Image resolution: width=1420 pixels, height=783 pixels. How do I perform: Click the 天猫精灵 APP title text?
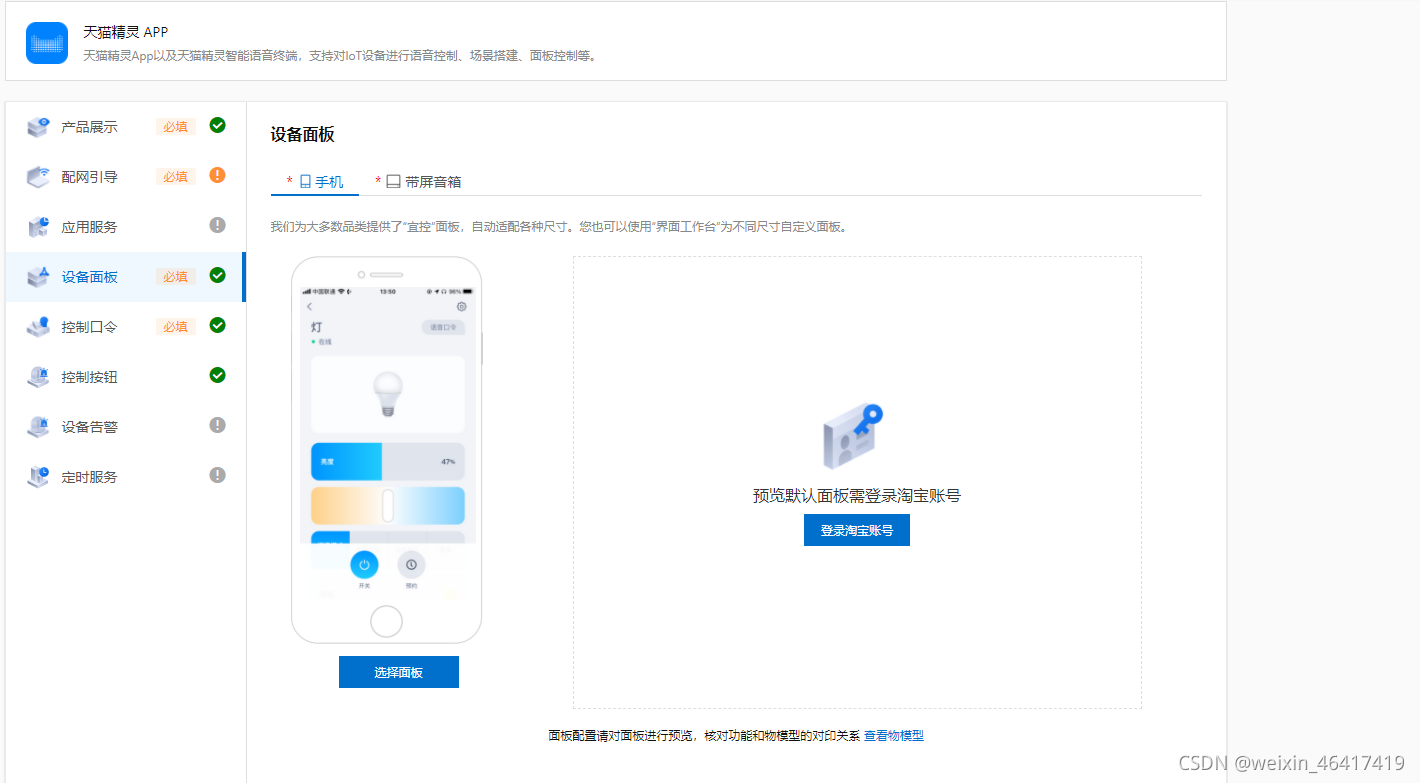point(126,32)
